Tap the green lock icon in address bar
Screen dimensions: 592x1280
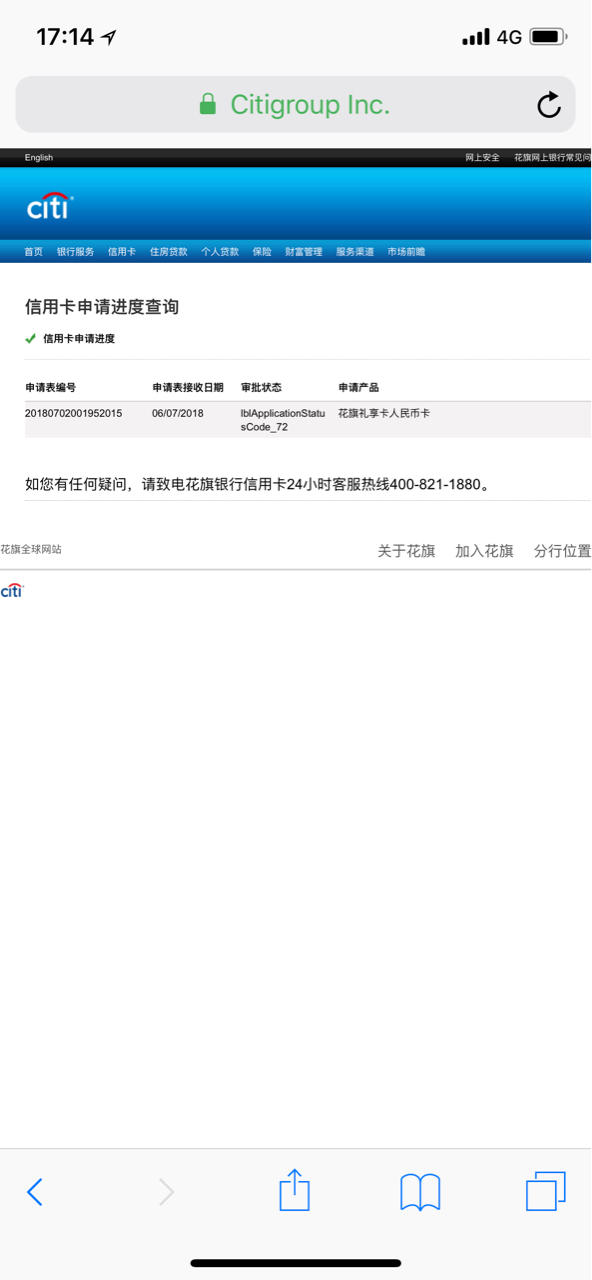click(x=208, y=104)
